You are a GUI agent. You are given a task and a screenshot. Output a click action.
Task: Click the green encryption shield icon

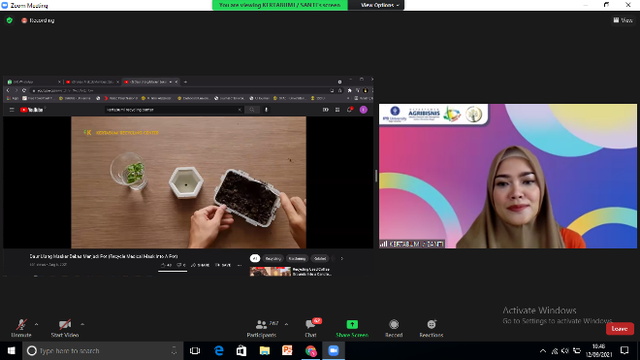[x=9, y=20]
